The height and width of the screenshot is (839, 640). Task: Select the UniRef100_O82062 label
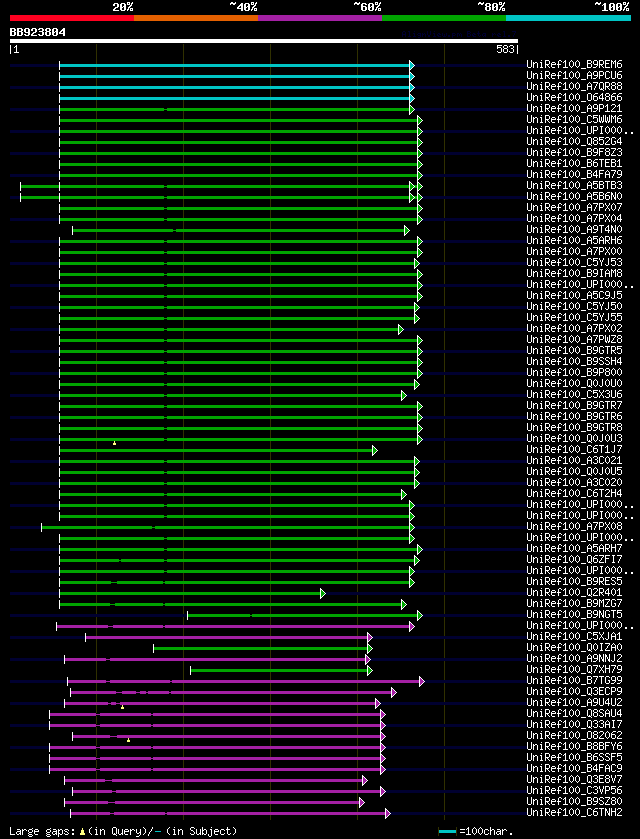tap(574, 735)
